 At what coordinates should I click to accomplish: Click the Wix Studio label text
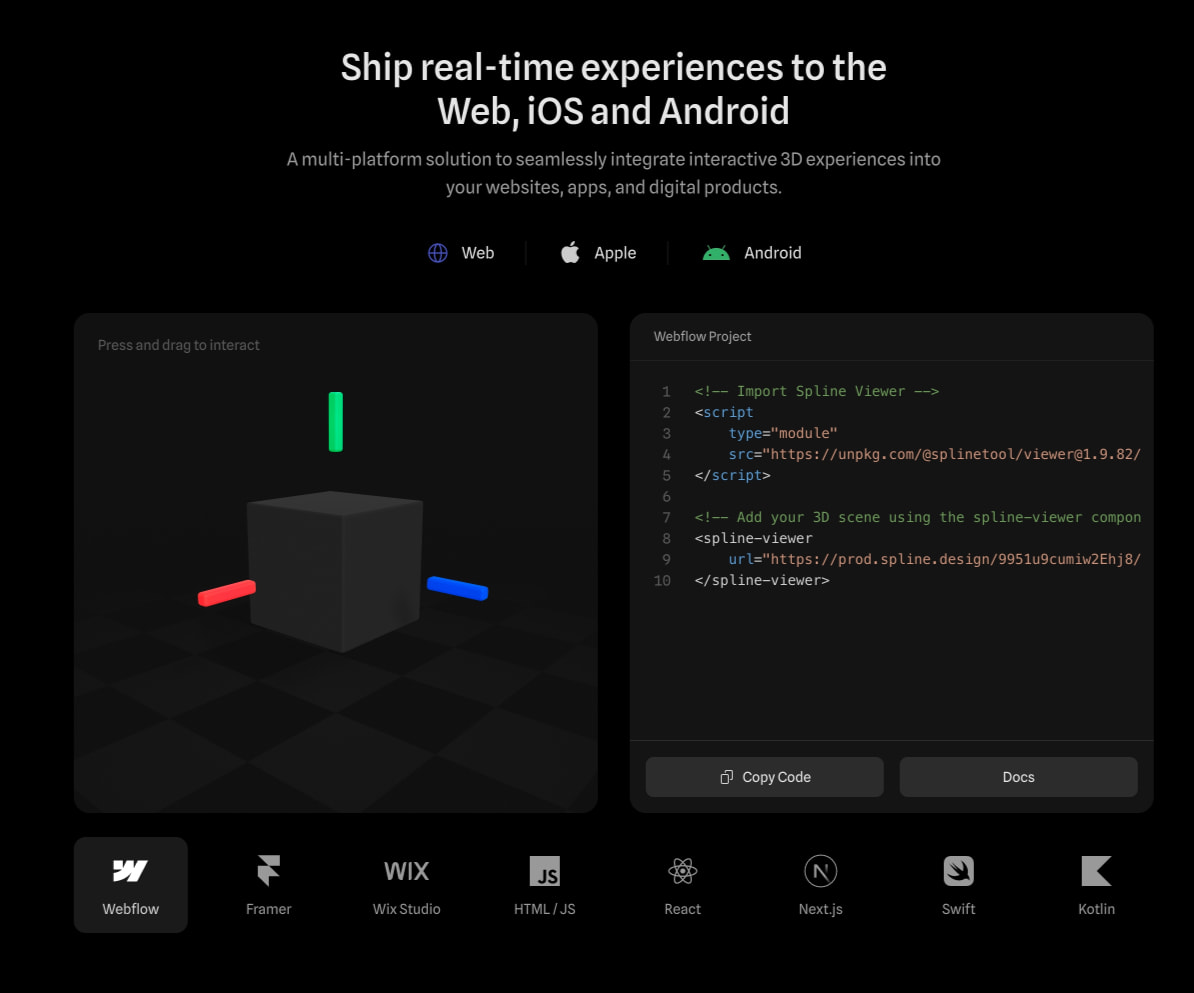click(407, 909)
